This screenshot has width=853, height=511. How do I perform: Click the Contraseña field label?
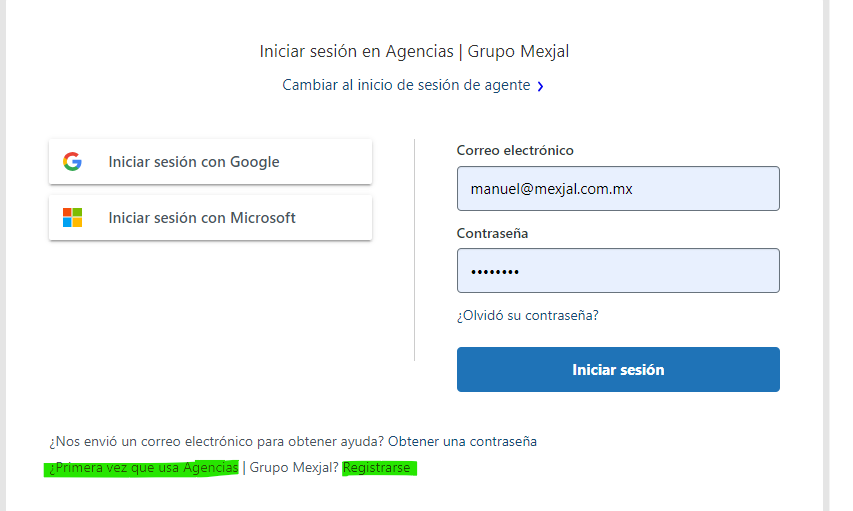pos(492,233)
